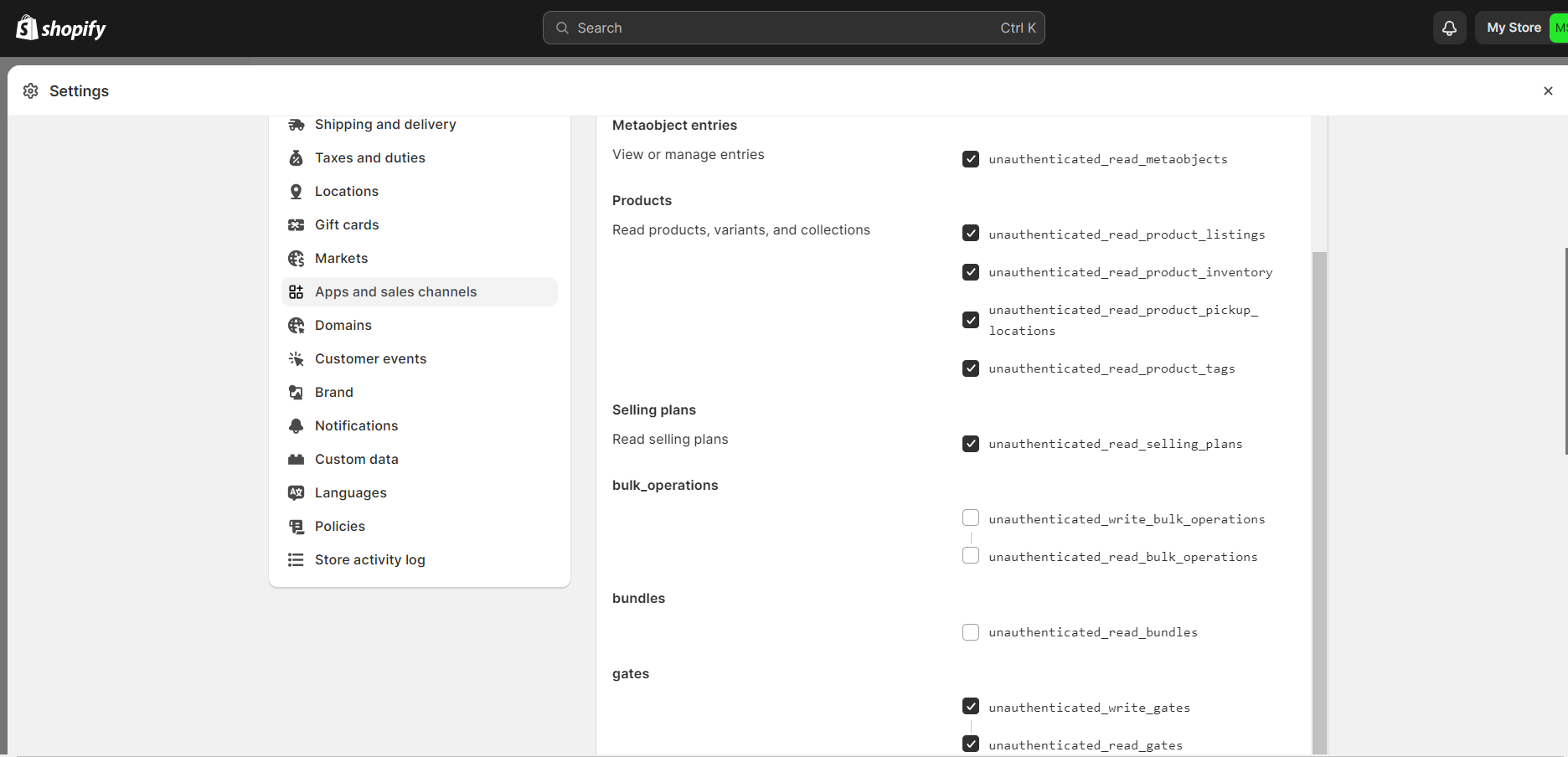Click the Shipping and delivery truck icon
1568x757 pixels.
pos(296,125)
